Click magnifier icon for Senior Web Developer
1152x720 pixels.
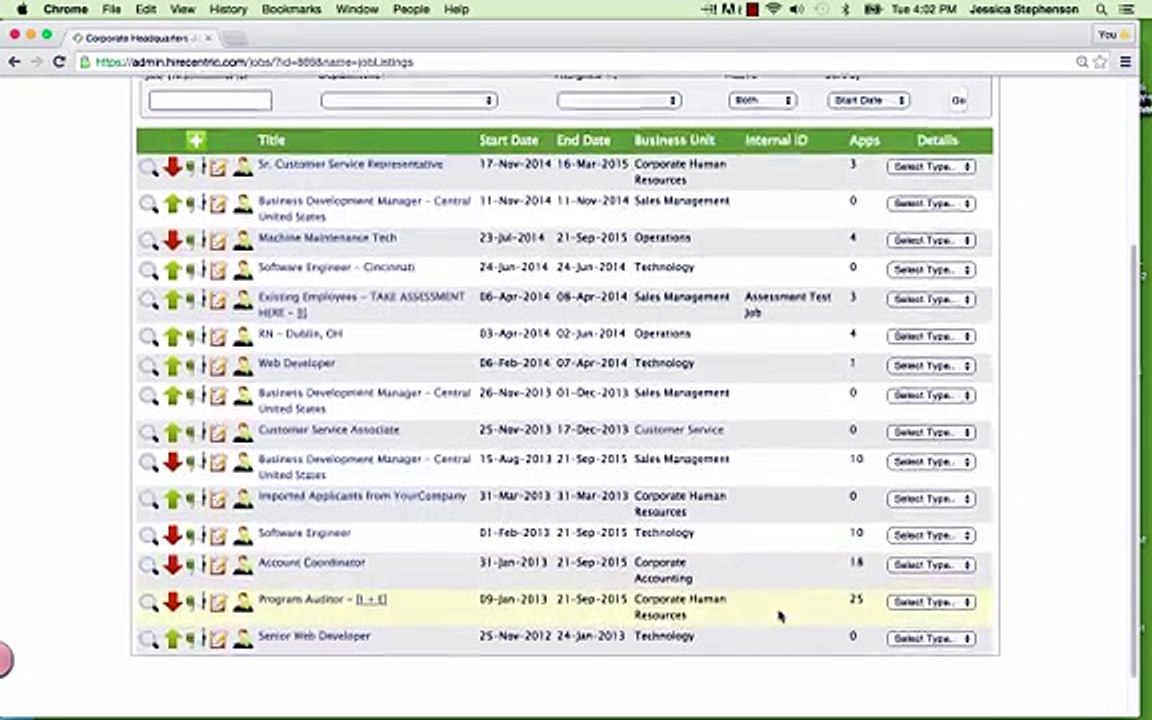(148, 639)
